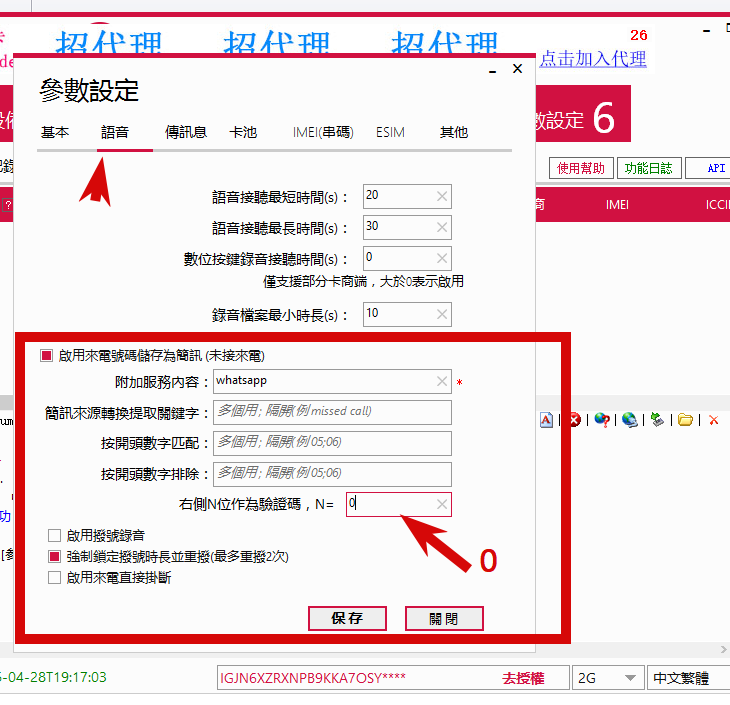
Task: Click the timestamp 04-28T19:17:03 in status bar
Action: pyautogui.click(x=53, y=677)
